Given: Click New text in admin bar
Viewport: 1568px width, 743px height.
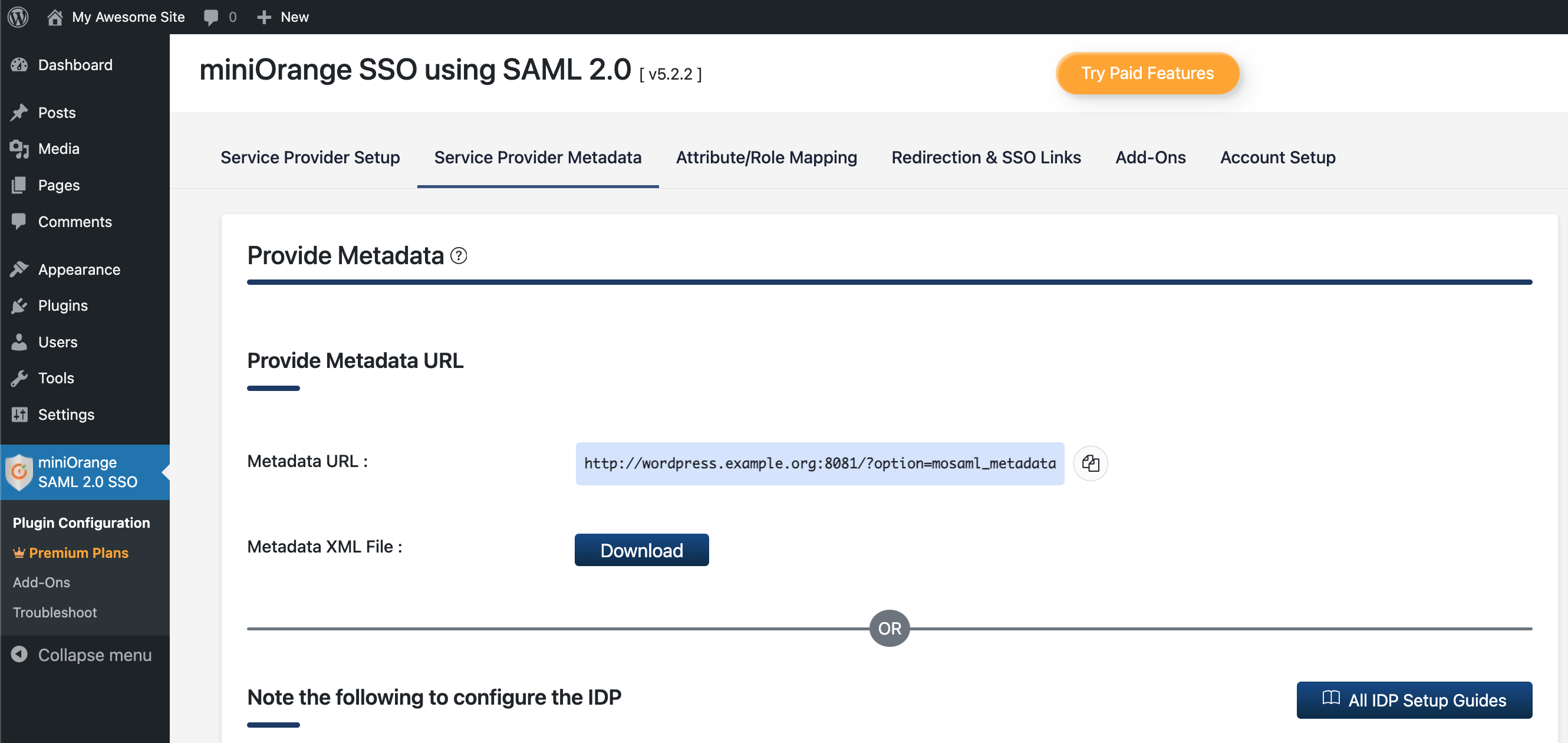Looking at the screenshot, I should pyautogui.click(x=295, y=17).
